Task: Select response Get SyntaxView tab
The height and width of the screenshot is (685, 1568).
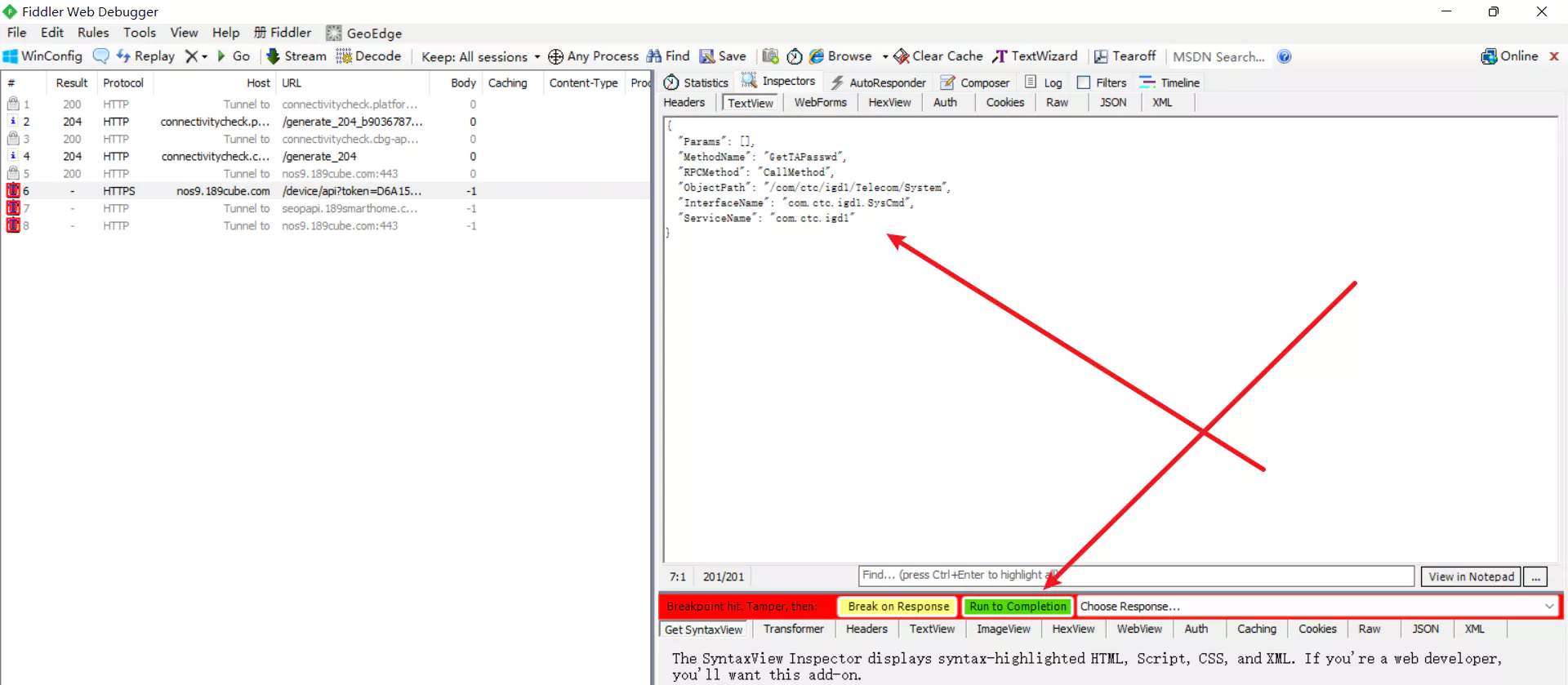Action: pyautogui.click(x=703, y=629)
